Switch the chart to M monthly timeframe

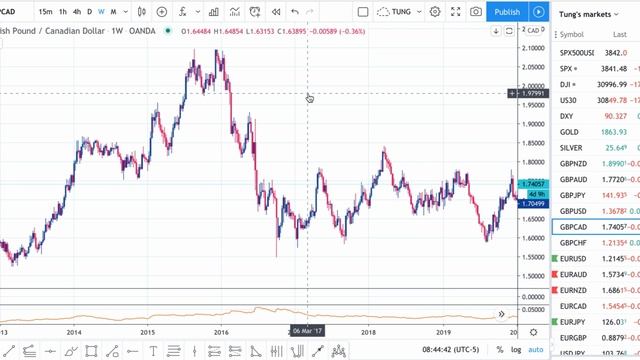[113, 12]
